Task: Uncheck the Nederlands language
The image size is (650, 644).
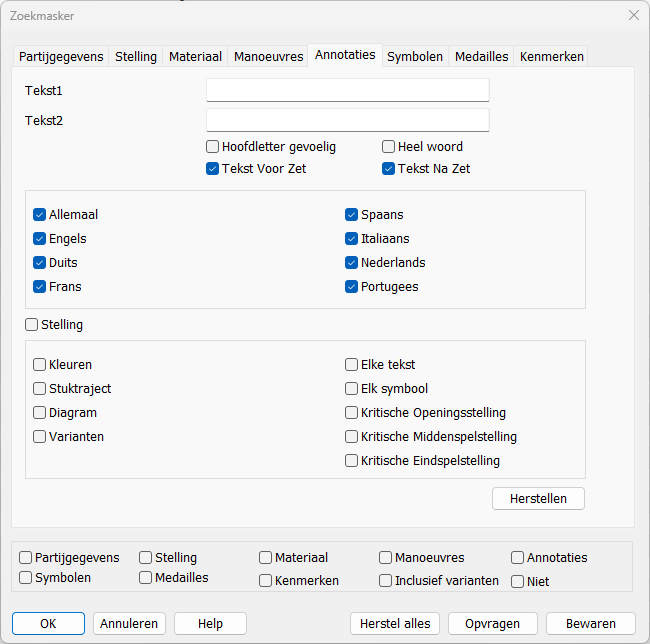Action: coord(352,262)
